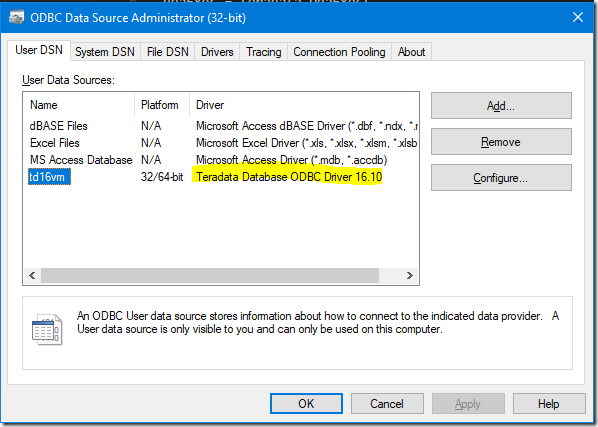The image size is (598, 427).
Task: Click the Remove button
Action: pyautogui.click(x=501, y=142)
